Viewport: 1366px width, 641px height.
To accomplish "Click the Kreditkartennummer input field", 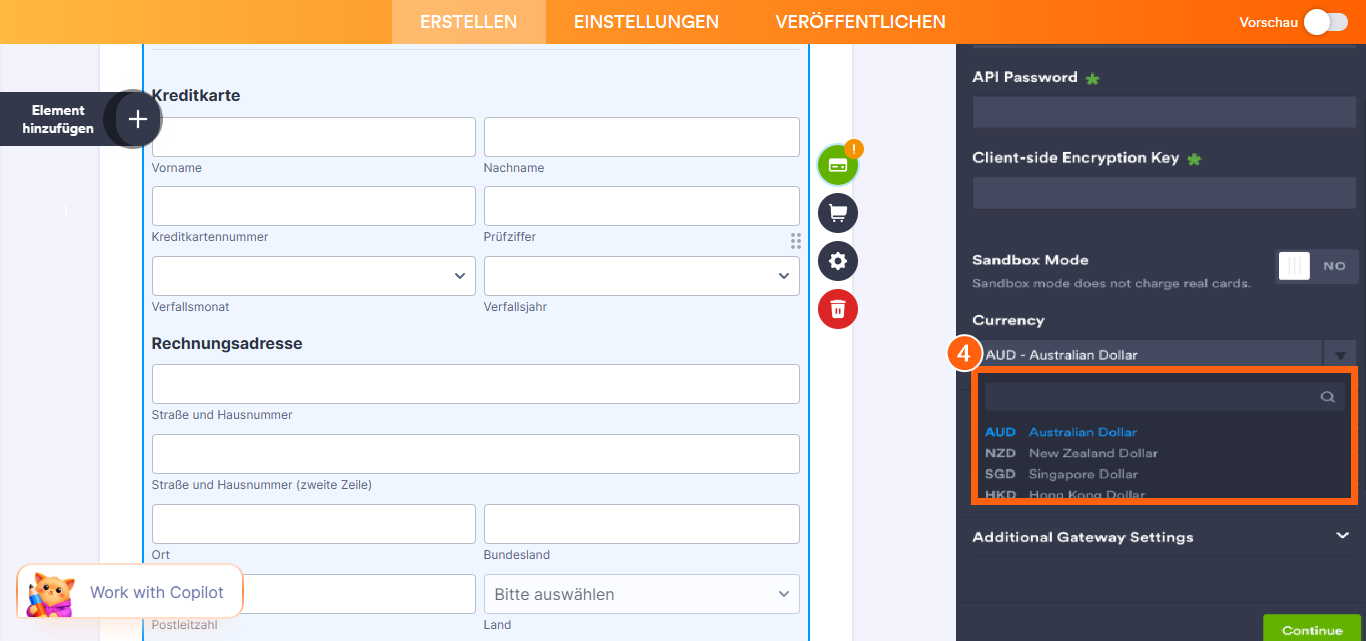I will (313, 206).
